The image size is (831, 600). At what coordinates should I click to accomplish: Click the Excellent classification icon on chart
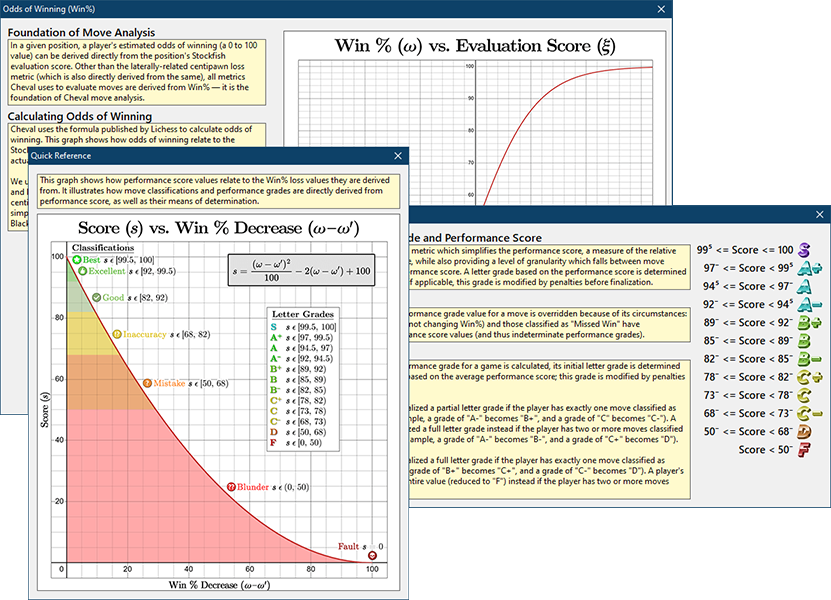coord(81,271)
